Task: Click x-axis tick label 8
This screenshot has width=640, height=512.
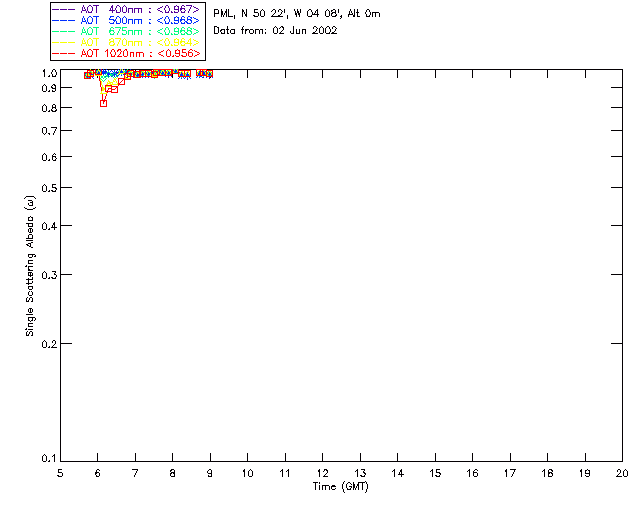Action: tap(173, 473)
